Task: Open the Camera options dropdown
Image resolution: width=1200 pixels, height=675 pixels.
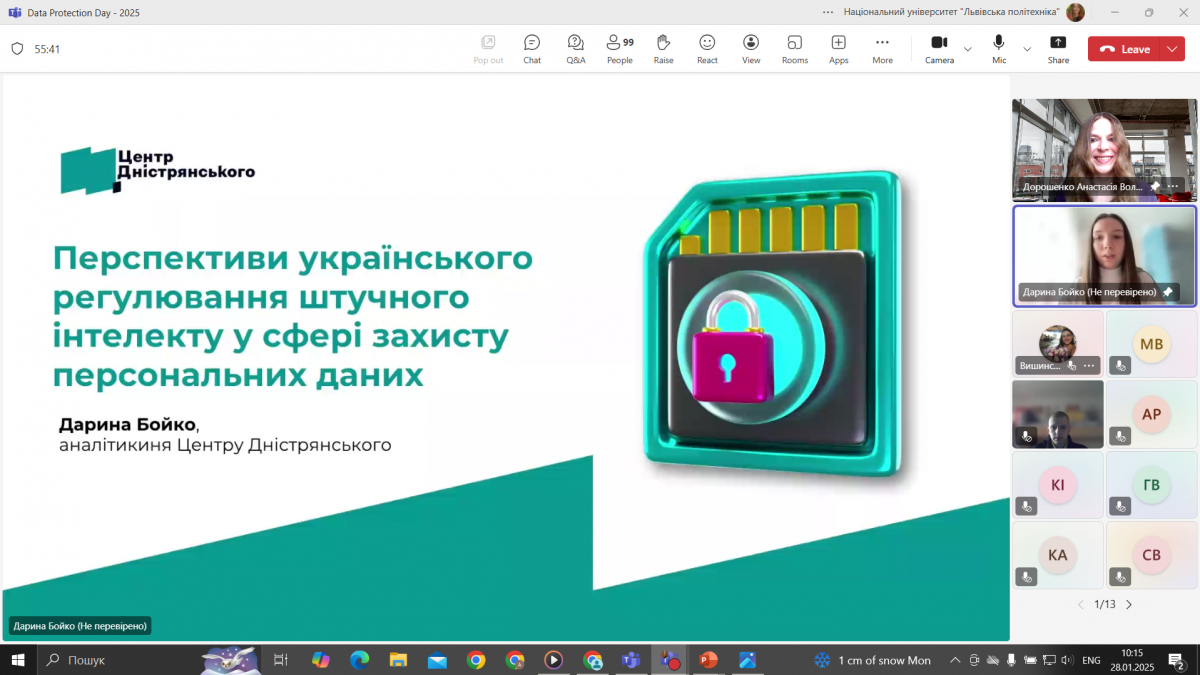Action: click(x=966, y=47)
